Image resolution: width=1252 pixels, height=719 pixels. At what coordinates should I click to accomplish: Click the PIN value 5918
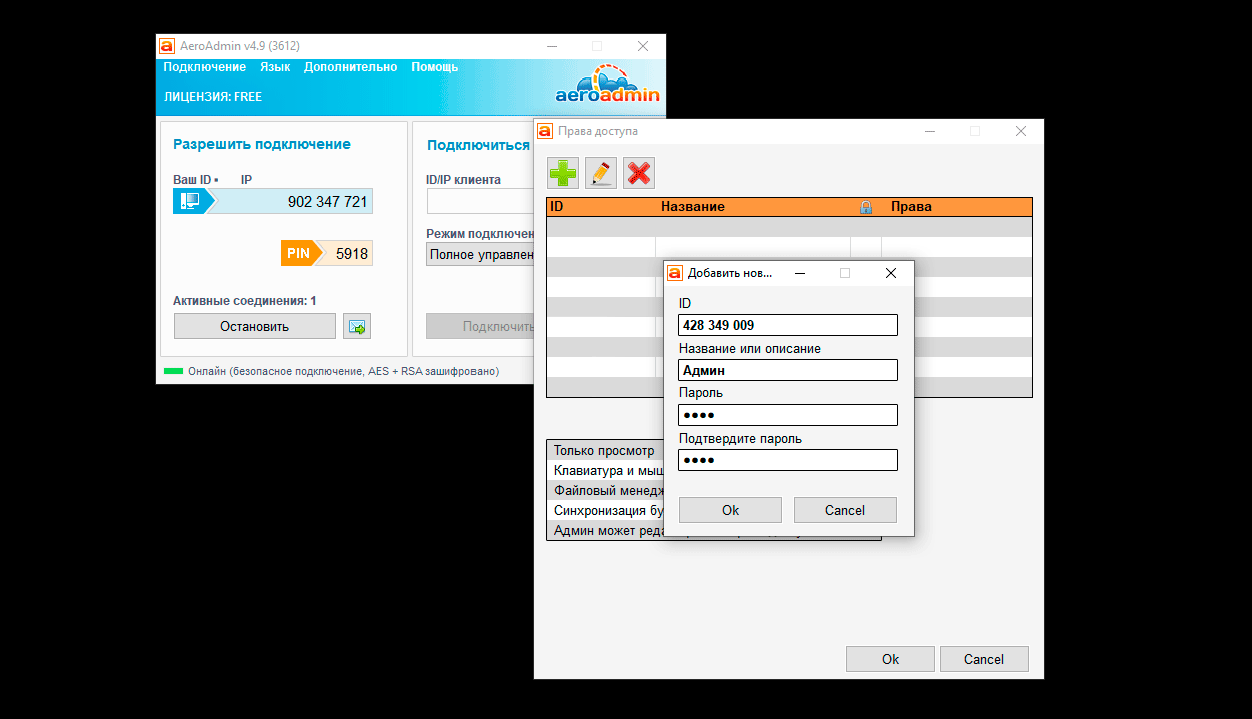pyautogui.click(x=352, y=254)
